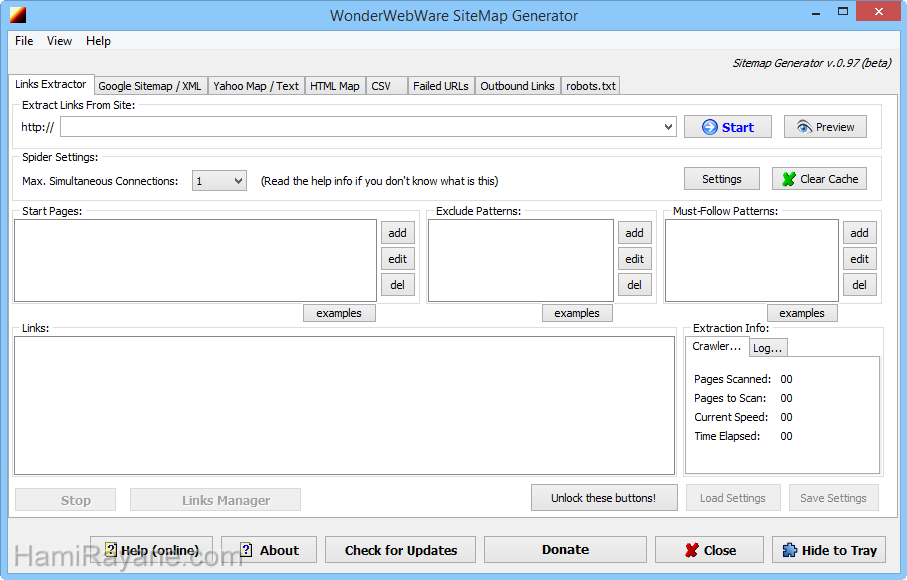Click the question mark icon on Help (online)

click(111, 550)
